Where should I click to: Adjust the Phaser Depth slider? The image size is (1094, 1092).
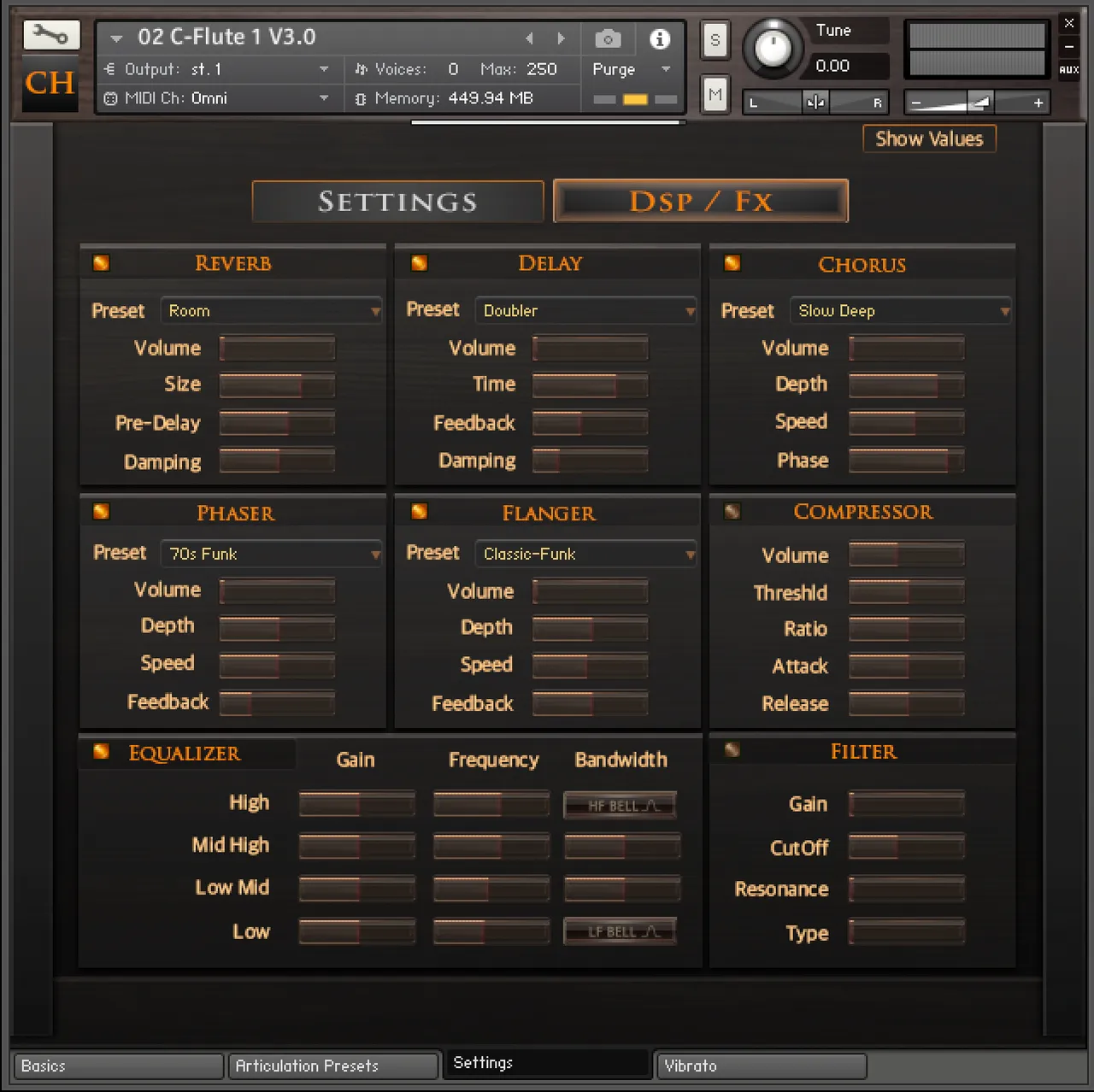277,628
